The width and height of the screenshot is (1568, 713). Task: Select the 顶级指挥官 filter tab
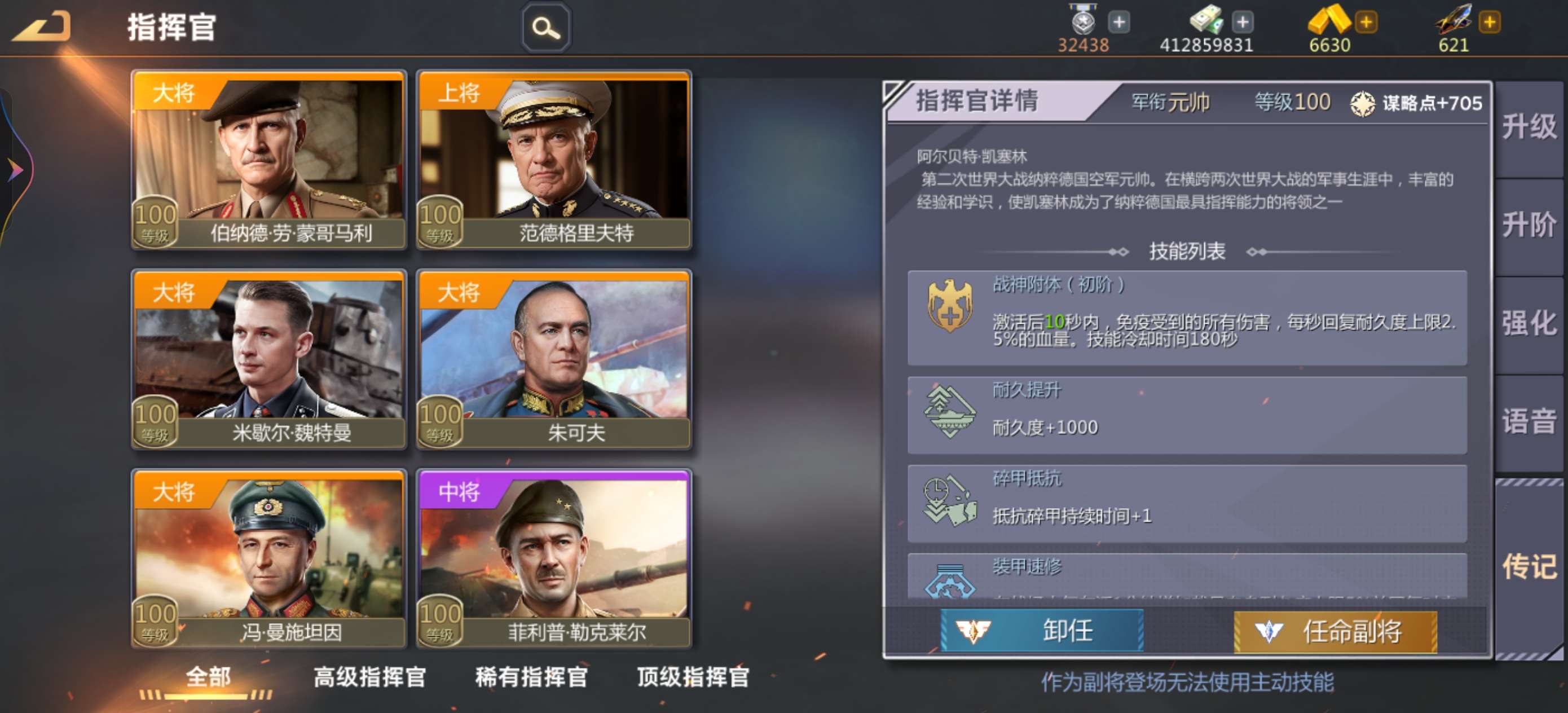(693, 676)
